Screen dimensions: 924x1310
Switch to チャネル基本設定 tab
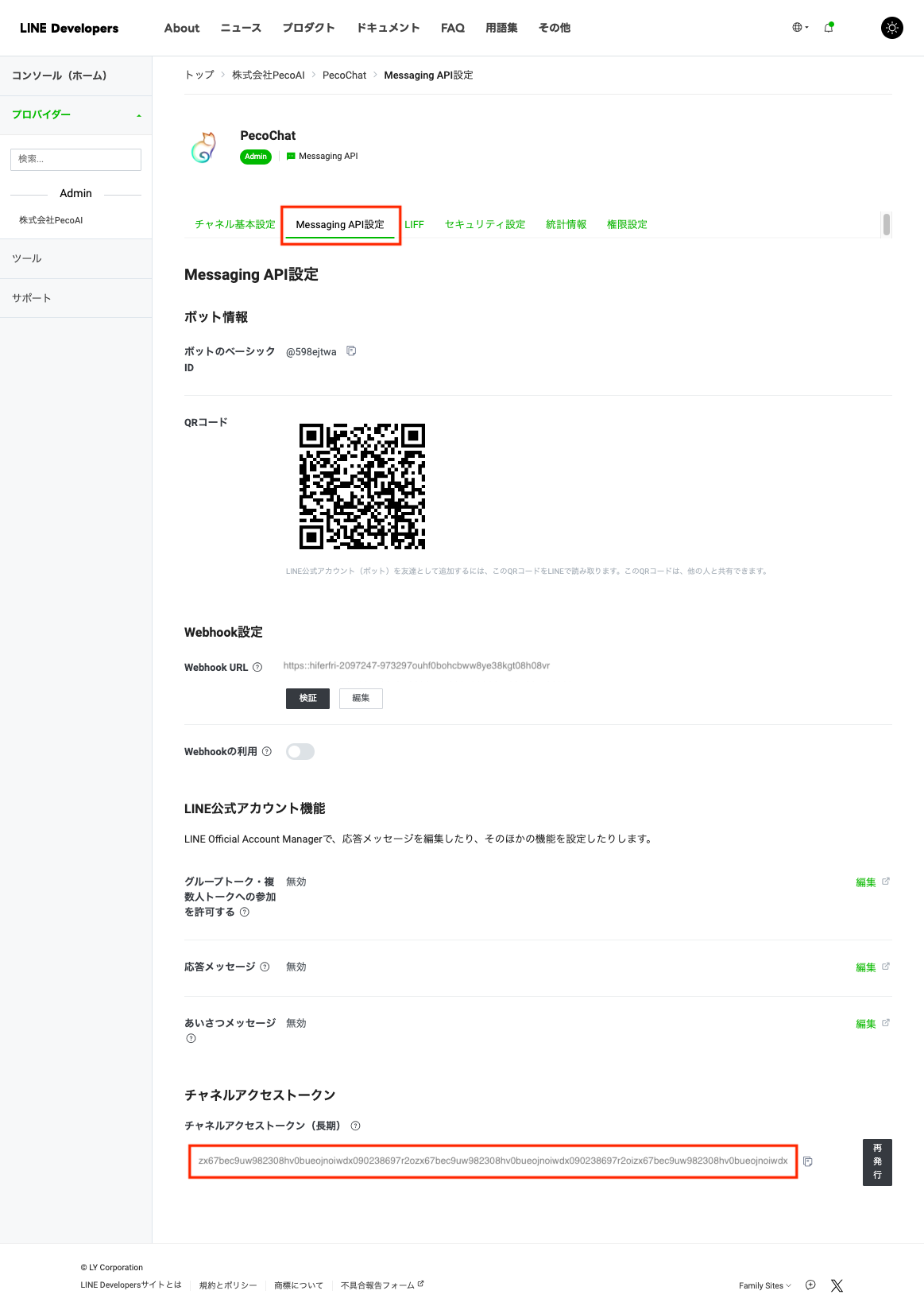point(234,224)
